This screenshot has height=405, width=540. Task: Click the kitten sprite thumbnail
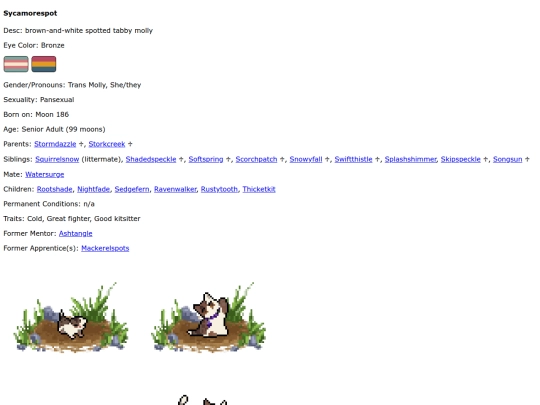tap(71, 318)
